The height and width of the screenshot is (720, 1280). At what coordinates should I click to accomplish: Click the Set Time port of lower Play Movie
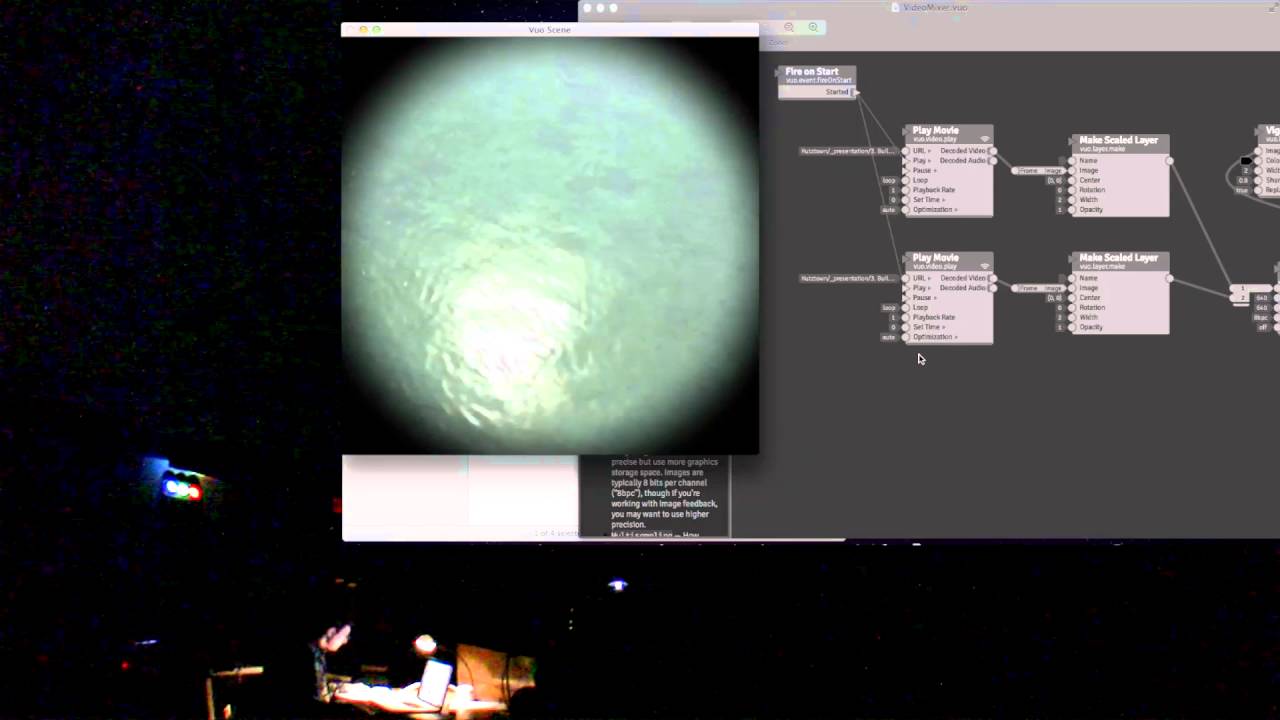(906, 327)
